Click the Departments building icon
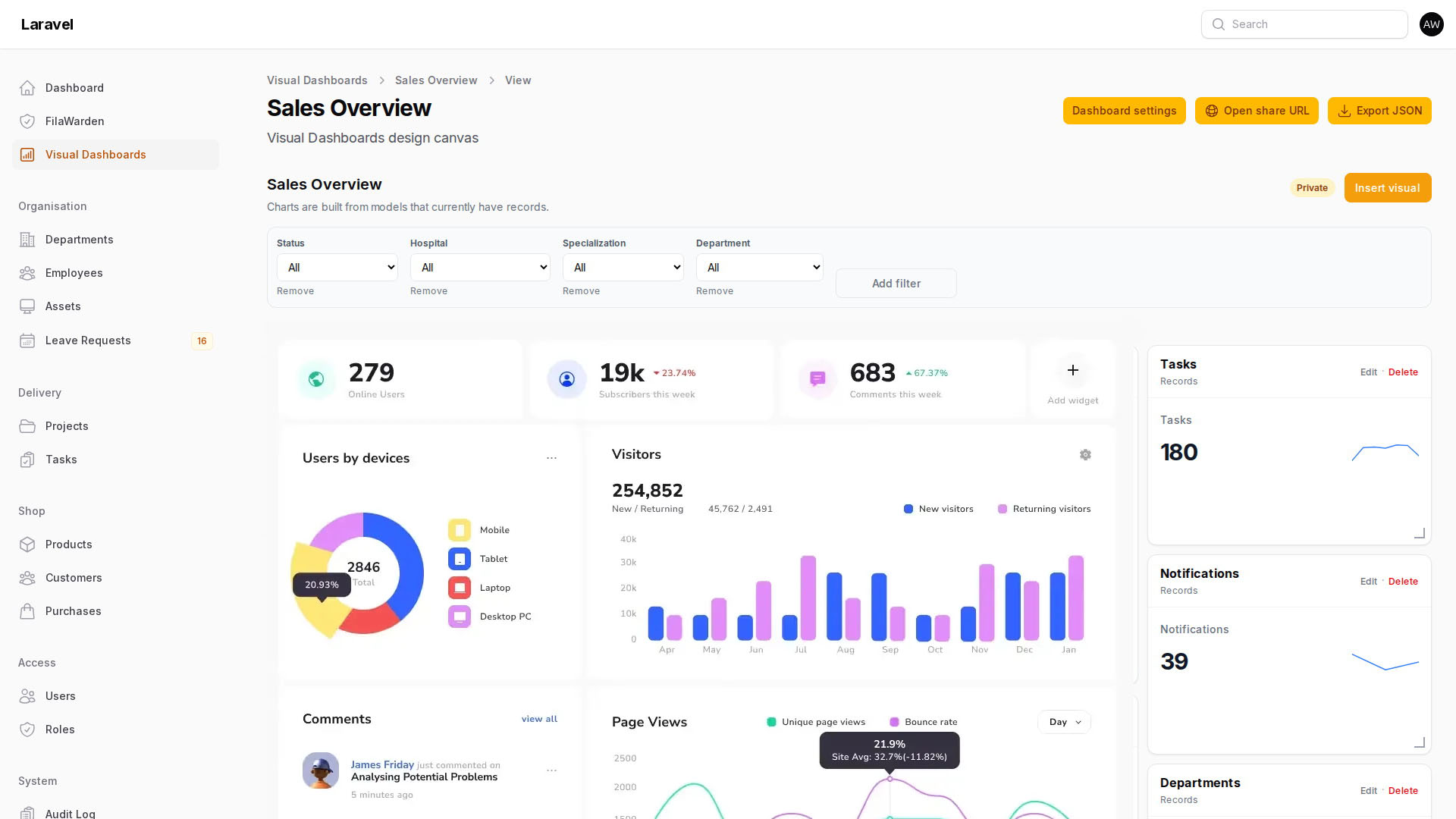The image size is (1456, 819). [x=27, y=240]
